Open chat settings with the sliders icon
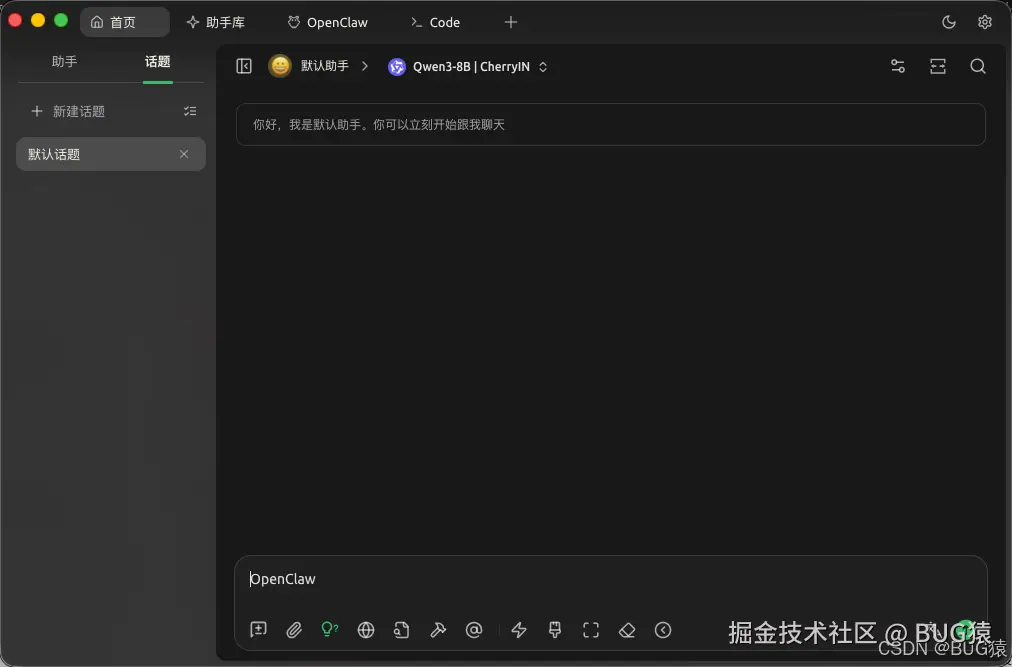1012x667 pixels. pyautogui.click(x=897, y=66)
